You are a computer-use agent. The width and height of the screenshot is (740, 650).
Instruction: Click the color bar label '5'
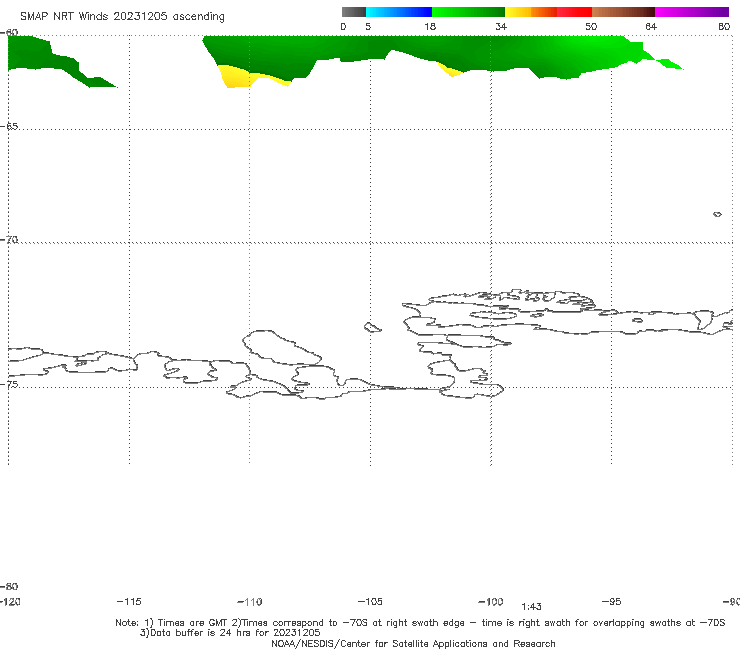pos(368,26)
